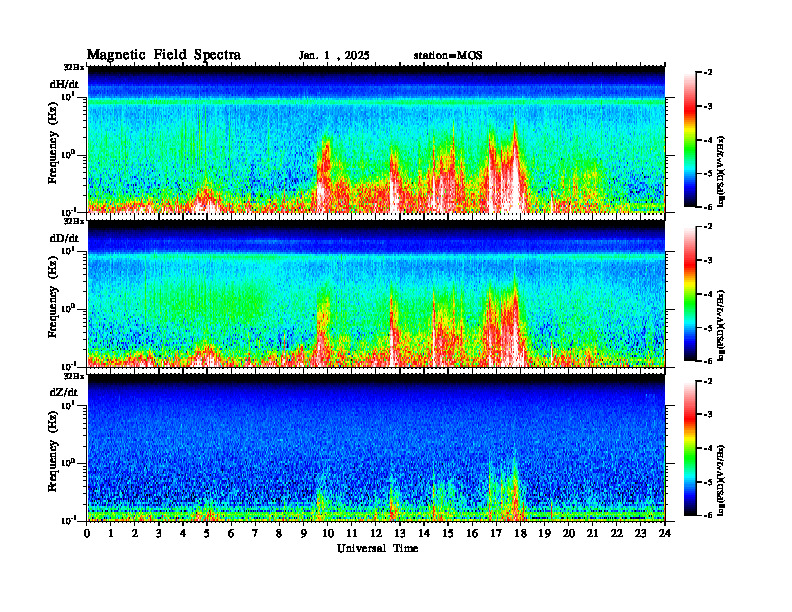This screenshot has width=792, height=612.
Task: Click the dZ/dt spectrogram plot
Action: click(x=376, y=448)
